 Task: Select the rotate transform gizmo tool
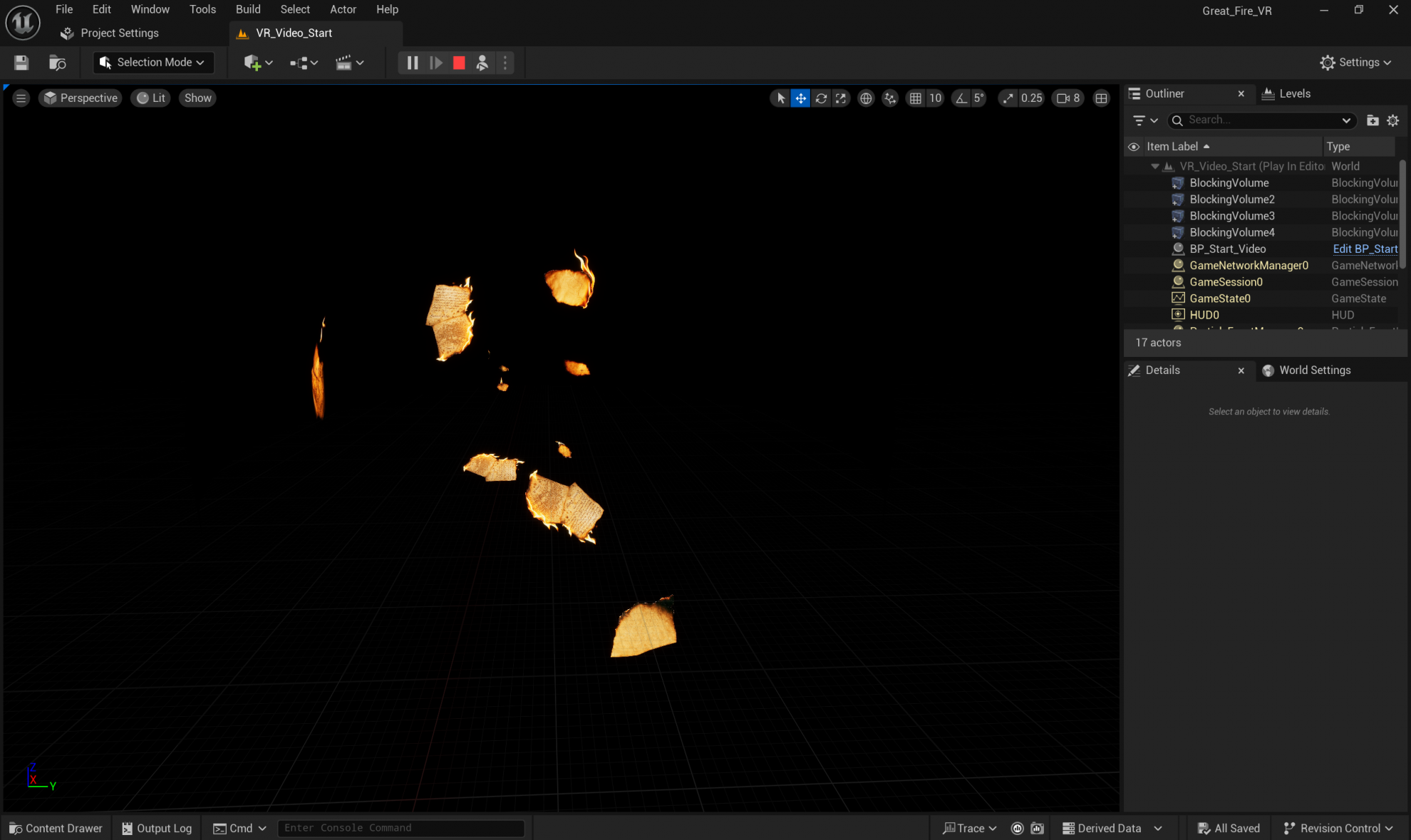(821, 98)
